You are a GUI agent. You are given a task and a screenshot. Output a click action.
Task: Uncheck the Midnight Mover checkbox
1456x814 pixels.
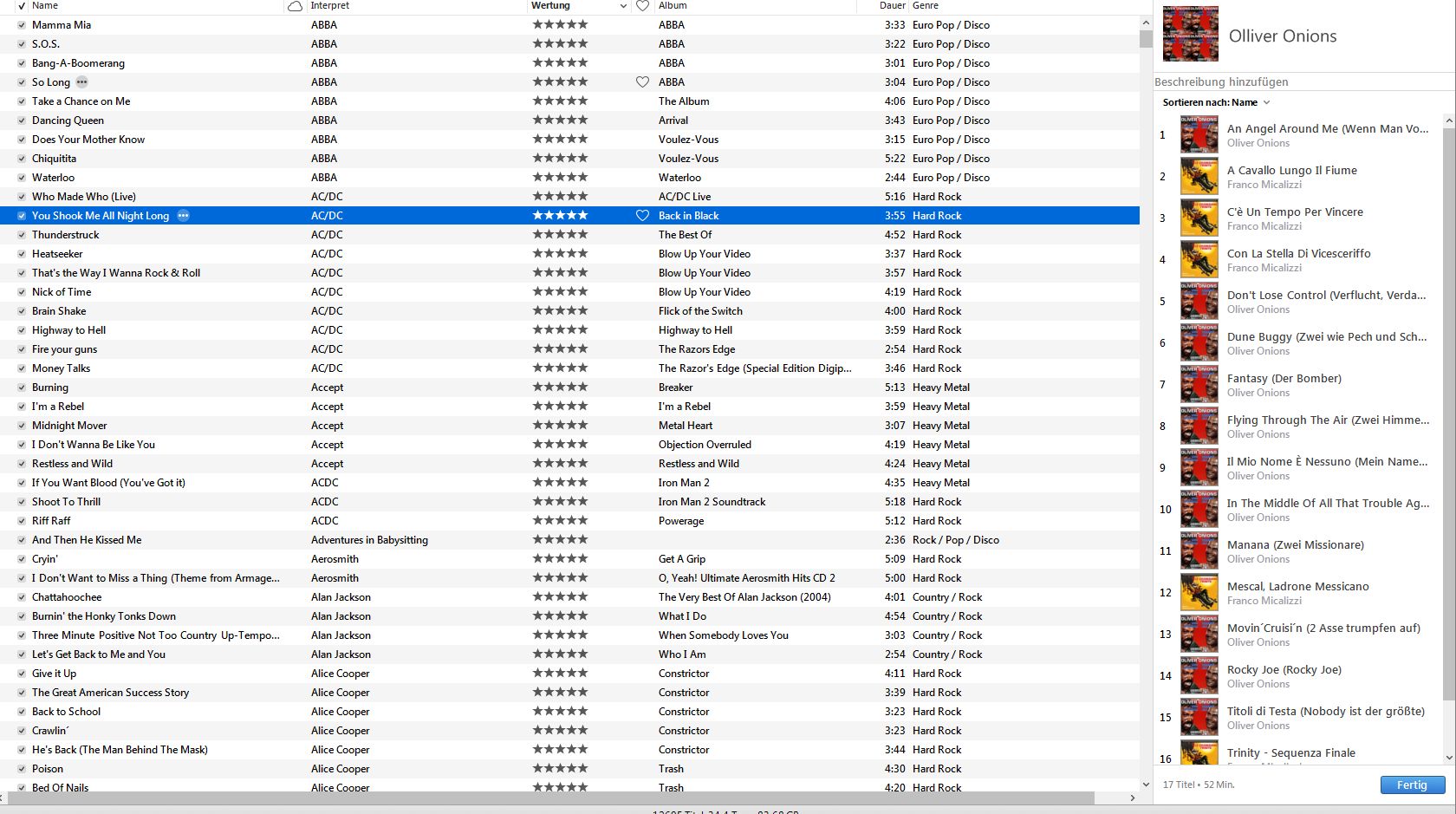[22, 426]
